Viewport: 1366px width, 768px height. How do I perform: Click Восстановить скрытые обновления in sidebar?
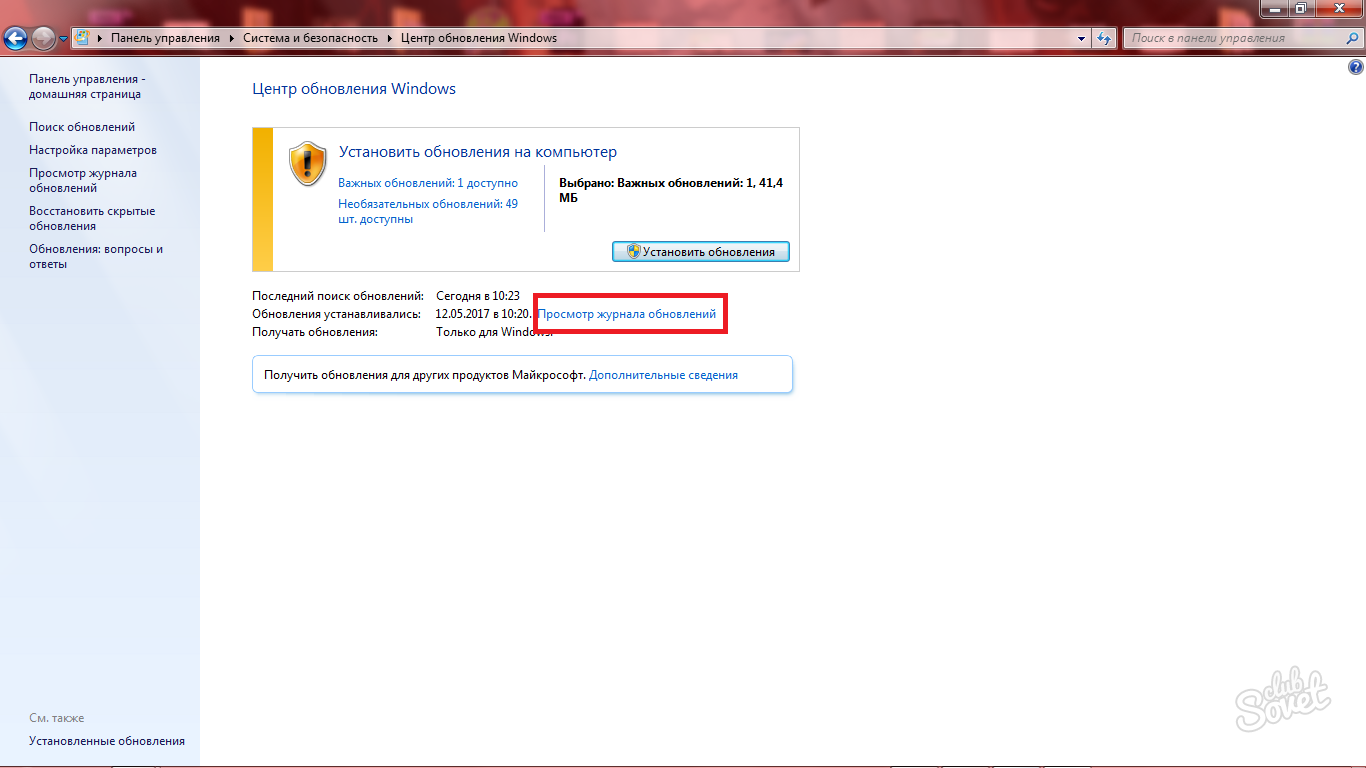click(92, 218)
